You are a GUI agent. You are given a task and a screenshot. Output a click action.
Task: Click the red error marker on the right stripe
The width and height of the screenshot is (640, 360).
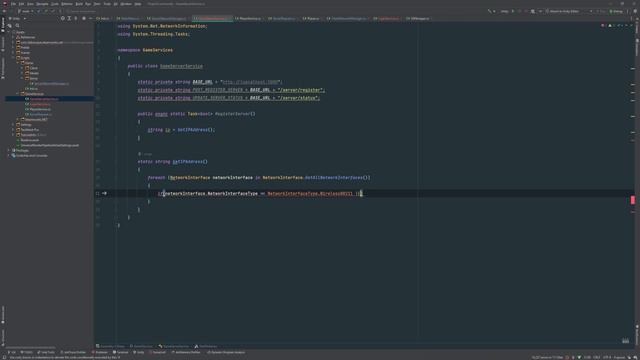[x=633, y=200]
